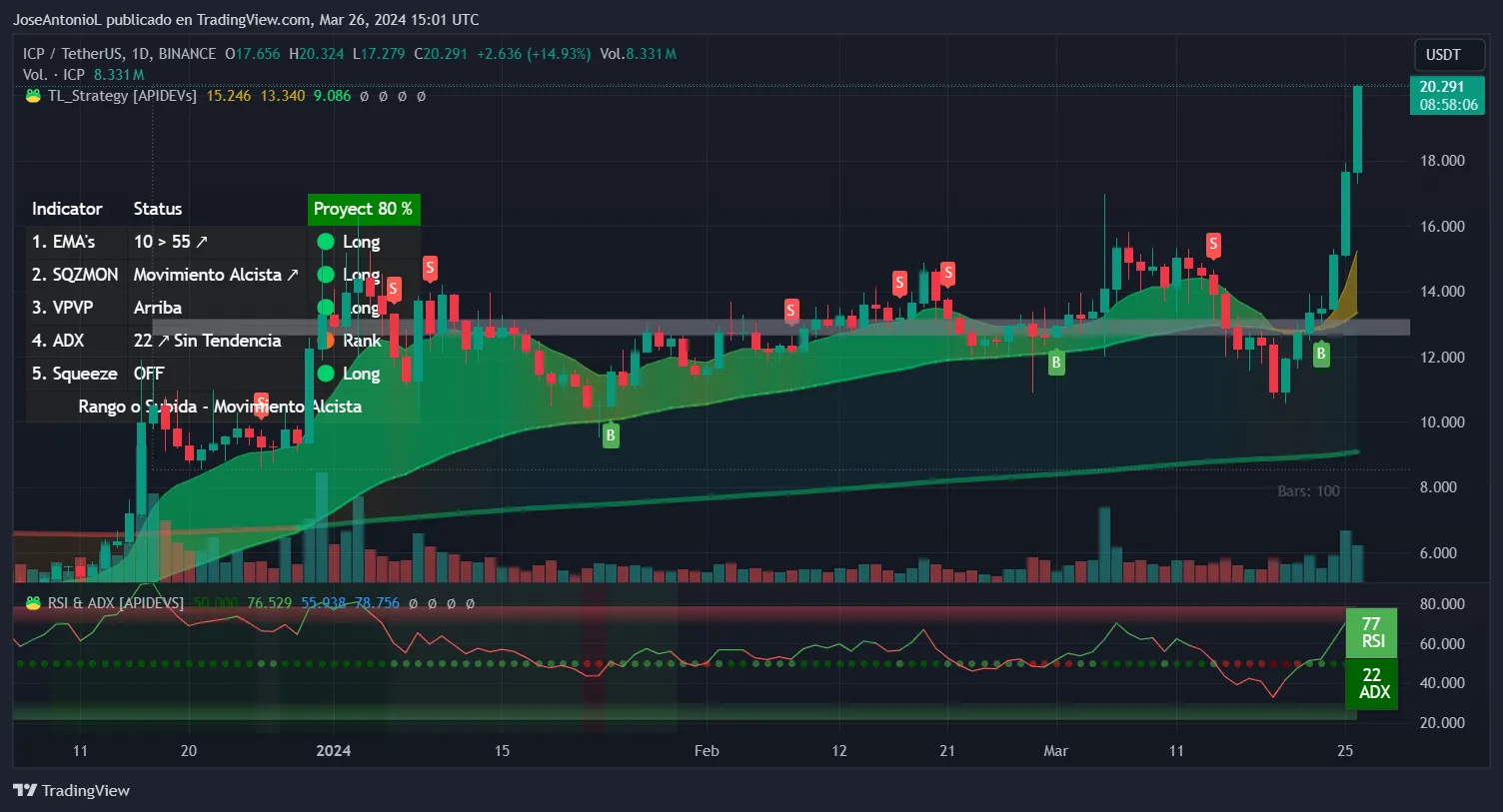Click the green 77 RSI value box

(x=1371, y=632)
